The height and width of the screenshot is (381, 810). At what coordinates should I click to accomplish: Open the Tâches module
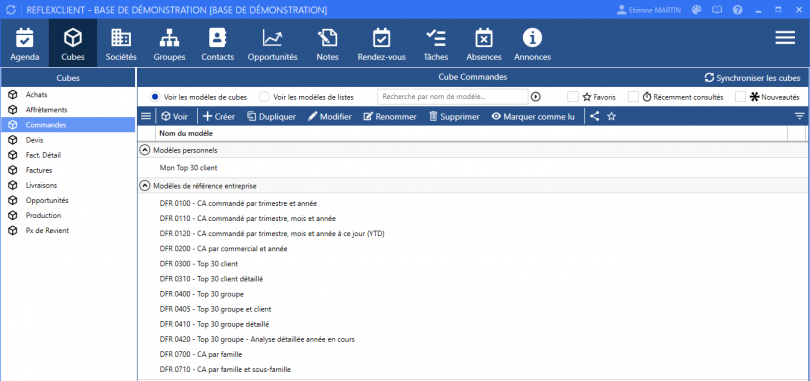coord(435,44)
